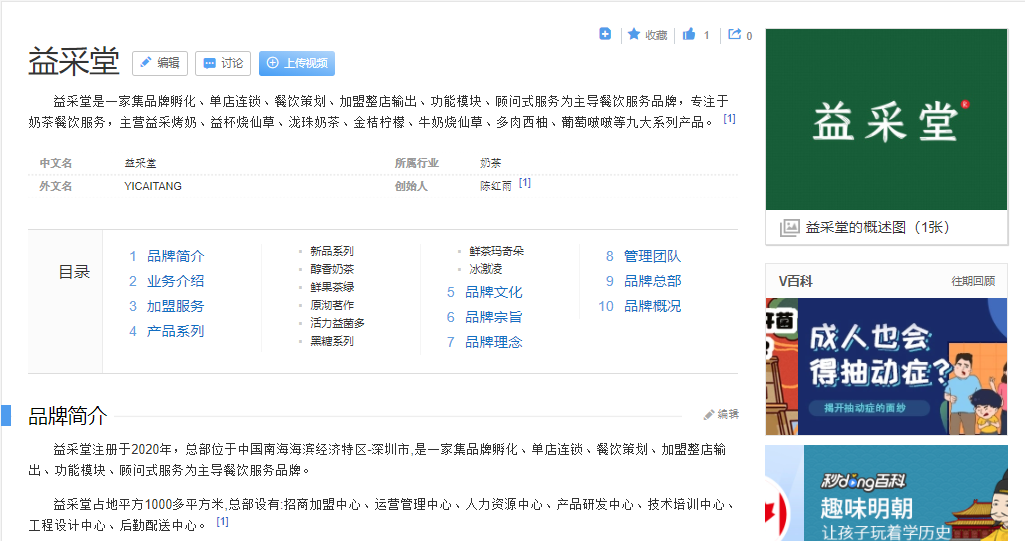Click the 奶茶 industry value
Screen dimensions: 1025x541
[x=490, y=163]
